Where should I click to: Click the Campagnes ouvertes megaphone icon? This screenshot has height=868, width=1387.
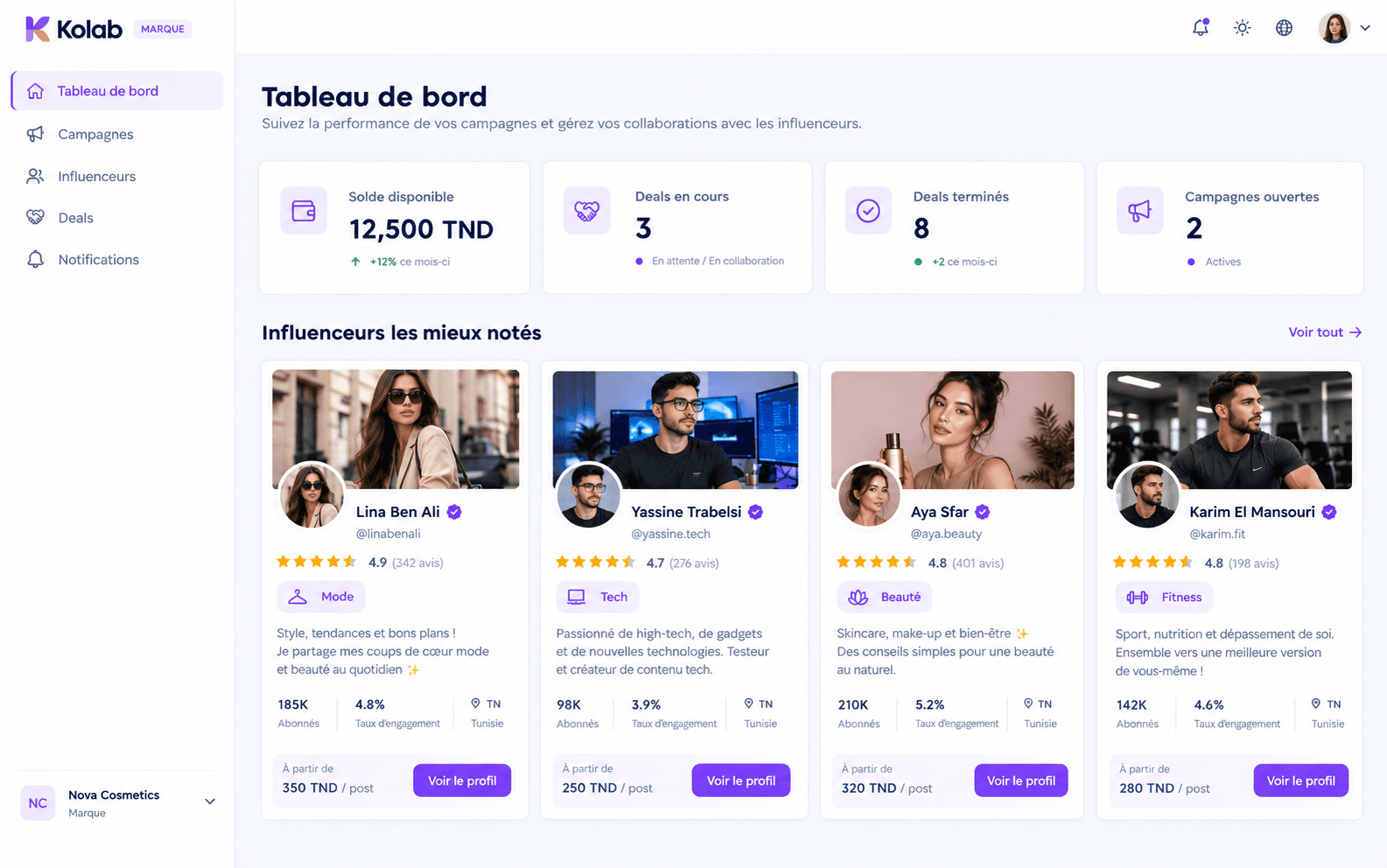coord(1139,211)
